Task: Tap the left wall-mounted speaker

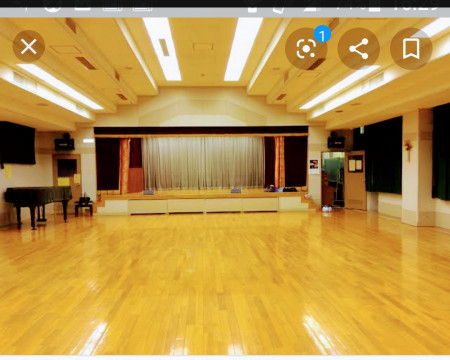Action: (x=64, y=143)
